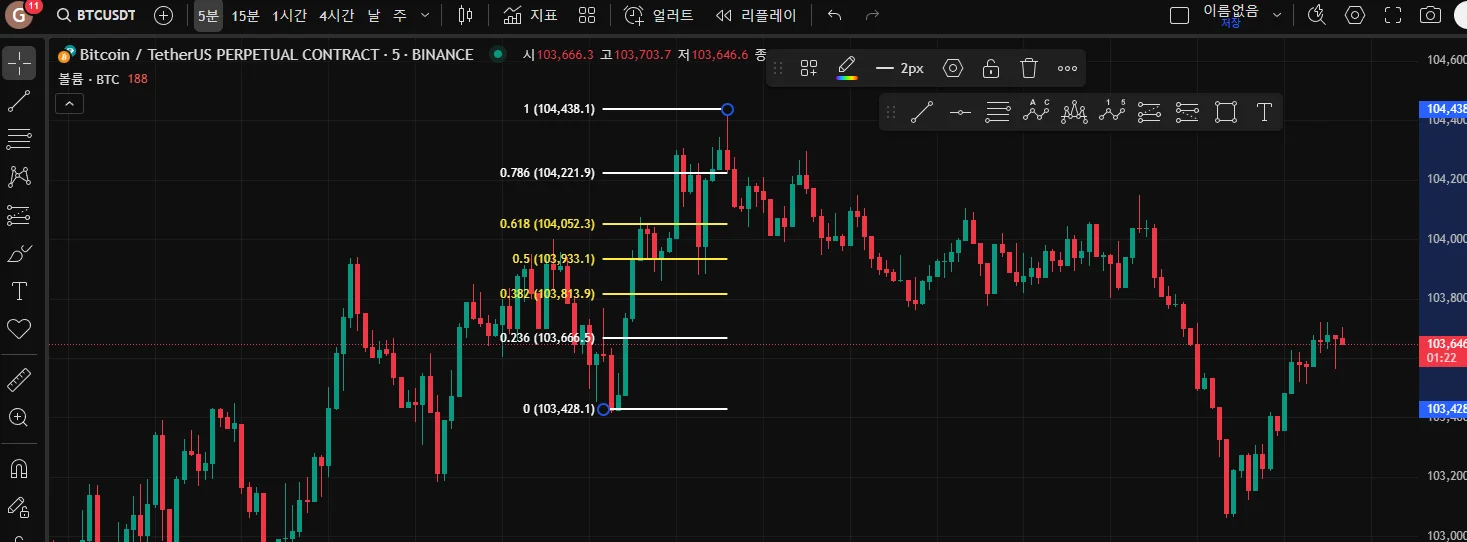Switch to the 15분 timeframe
1467x542 pixels.
coord(245,15)
